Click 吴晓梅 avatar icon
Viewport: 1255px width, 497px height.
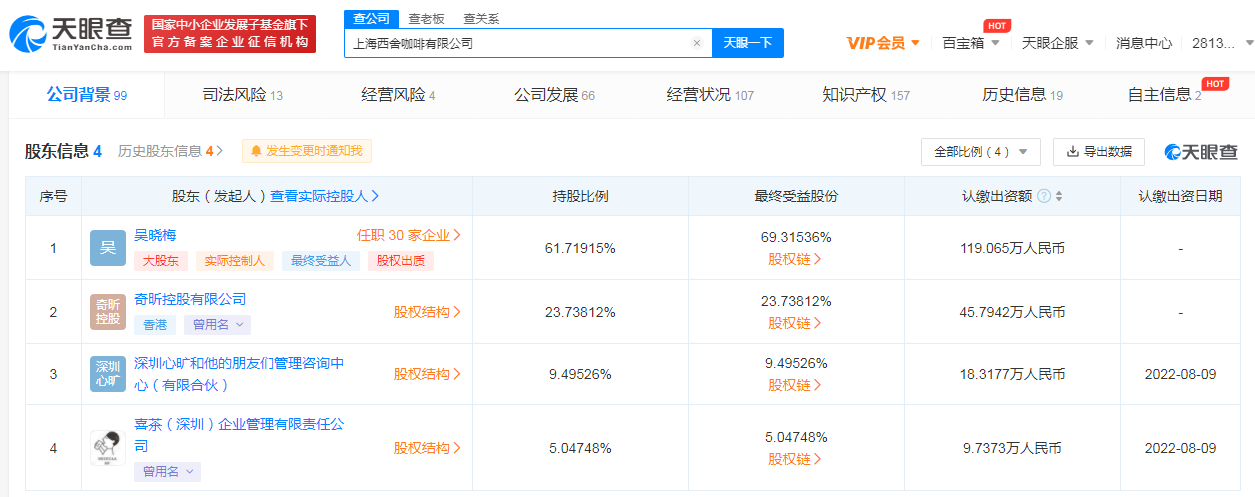108,248
